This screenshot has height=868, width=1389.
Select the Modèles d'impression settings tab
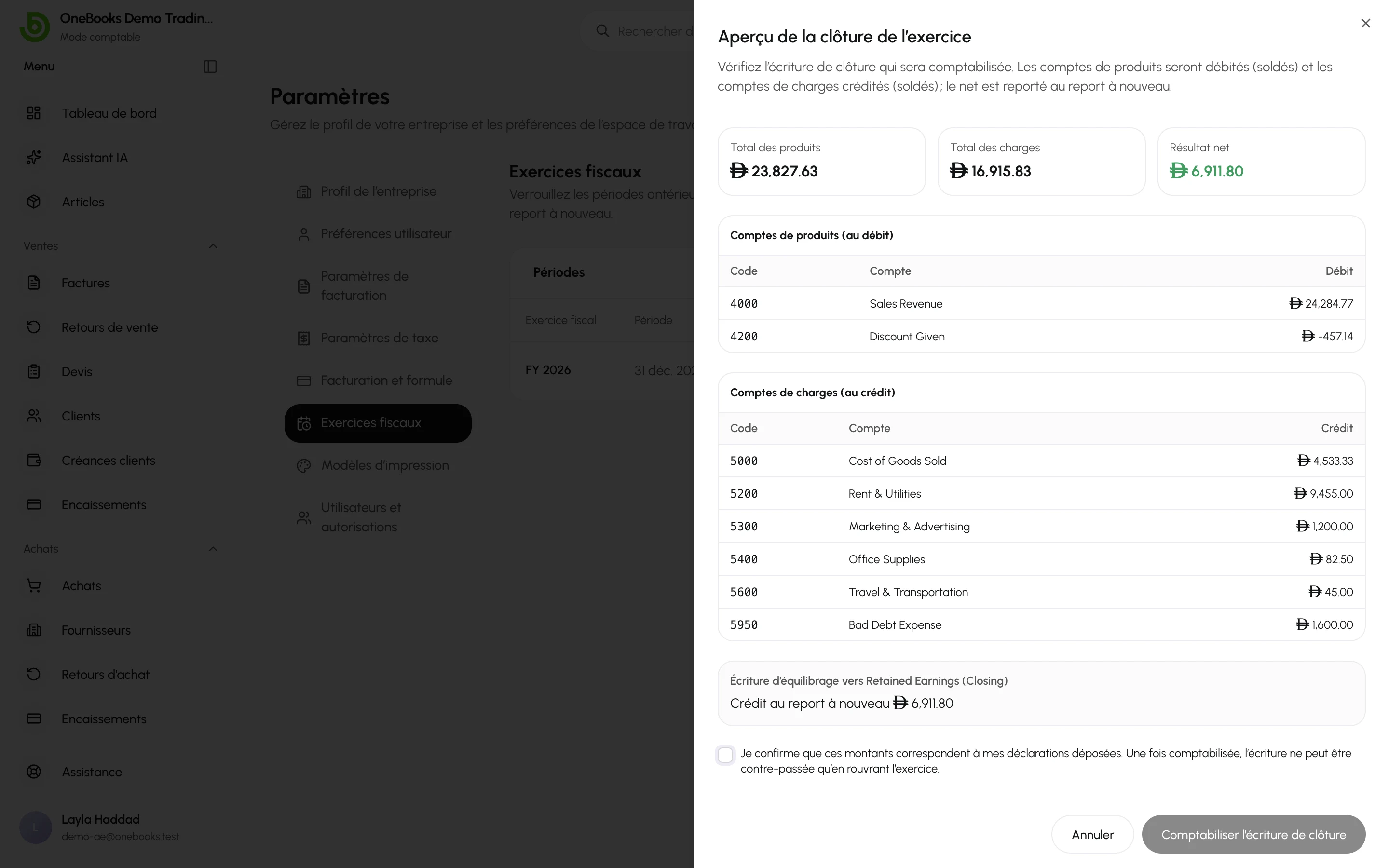click(378, 465)
